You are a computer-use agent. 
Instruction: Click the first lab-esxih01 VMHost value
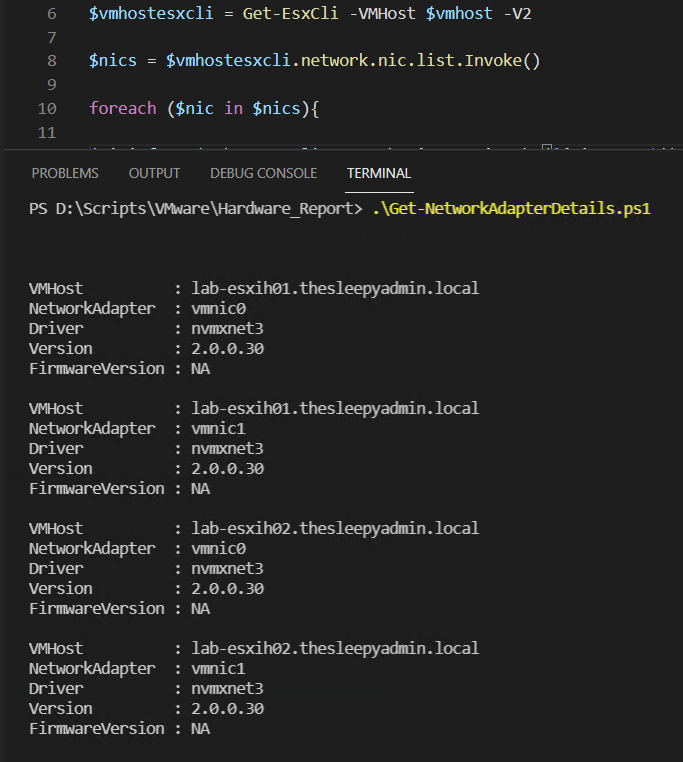click(x=335, y=288)
